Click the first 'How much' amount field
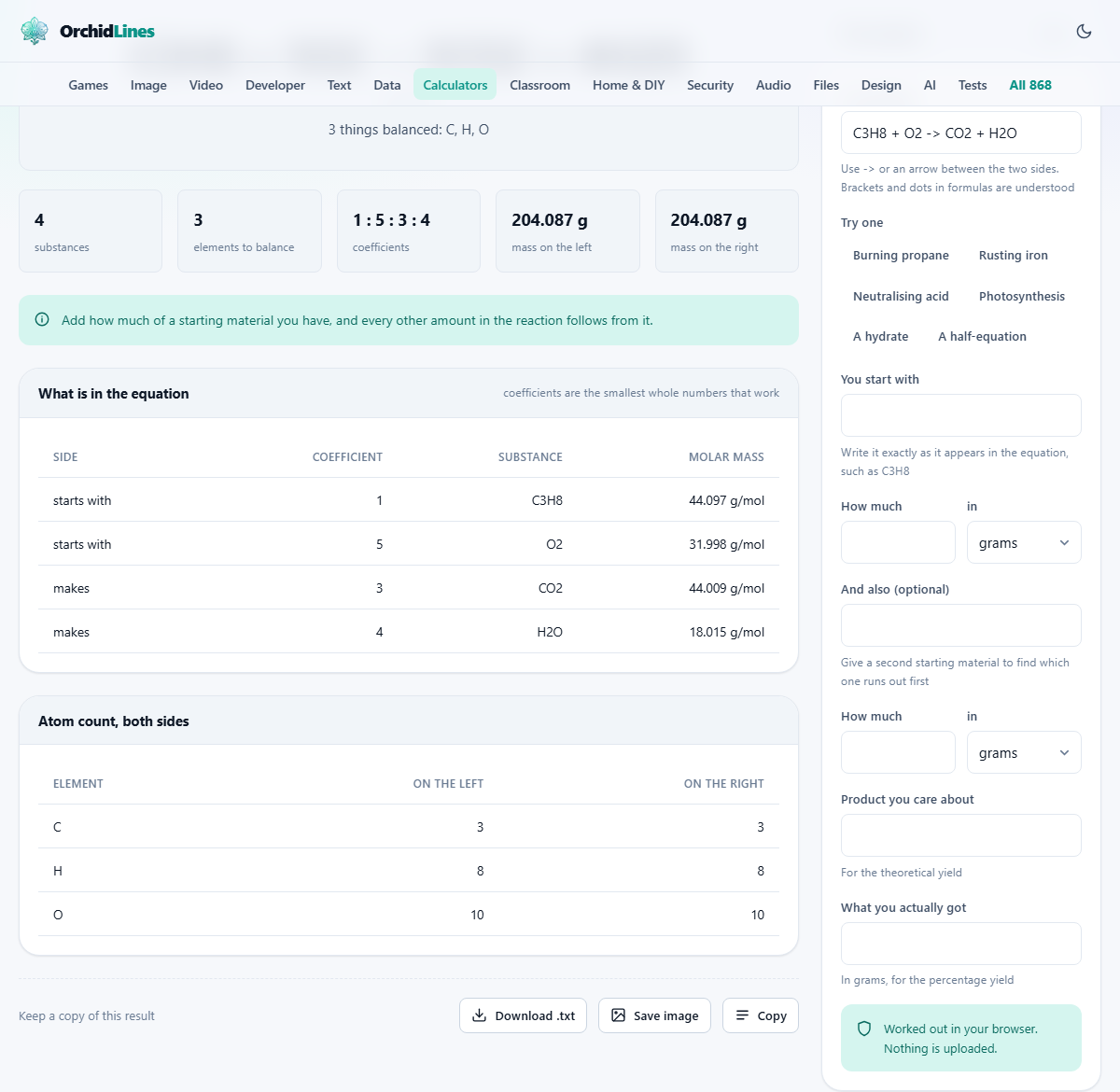This screenshot has height=1092, width=1120. coord(898,542)
